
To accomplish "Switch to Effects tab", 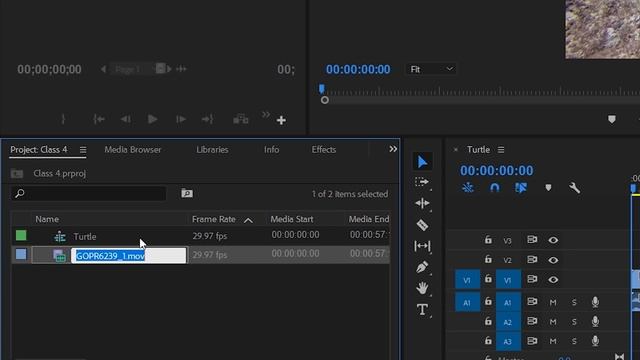I will 324,149.
